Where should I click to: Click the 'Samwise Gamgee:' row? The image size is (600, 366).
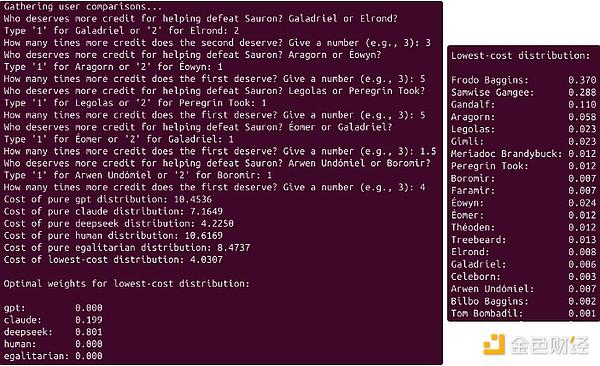coord(523,92)
